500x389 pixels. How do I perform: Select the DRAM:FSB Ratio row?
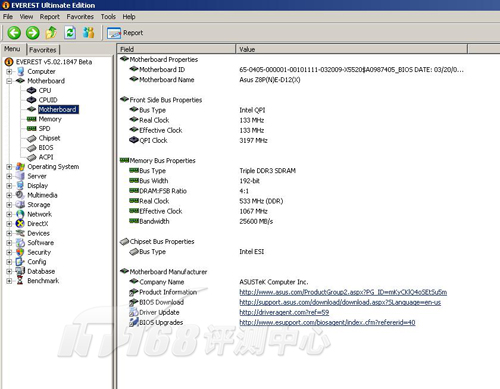tap(189, 191)
